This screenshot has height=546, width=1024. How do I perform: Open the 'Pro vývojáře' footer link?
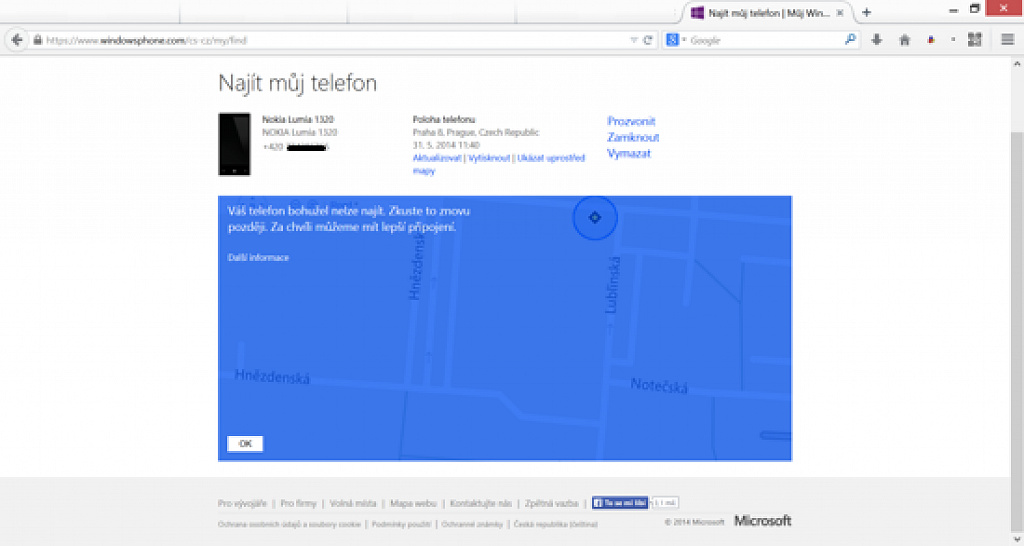click(x=242, y=504)
